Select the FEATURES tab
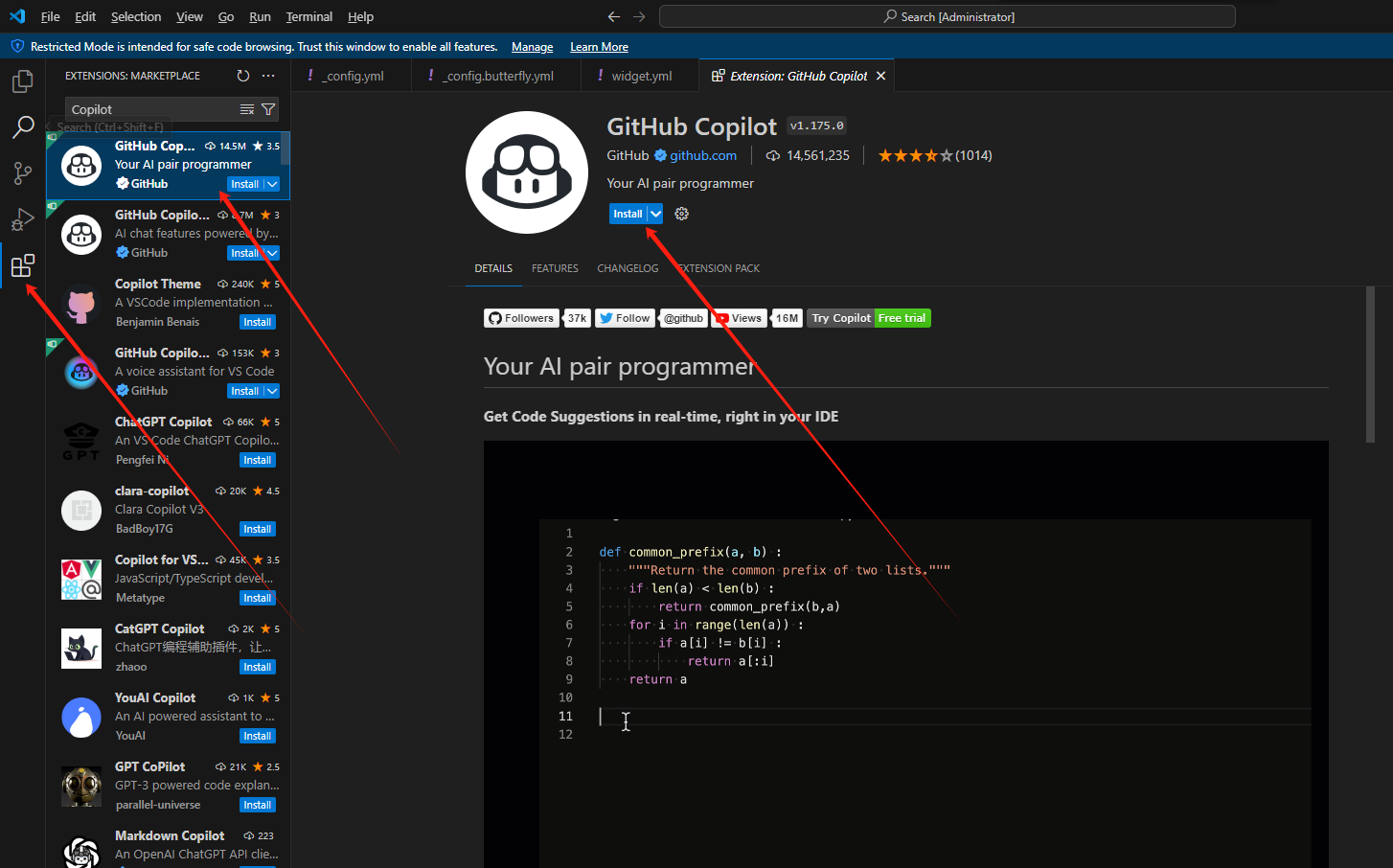This screenshot has height=868, width=1393. 555,268
